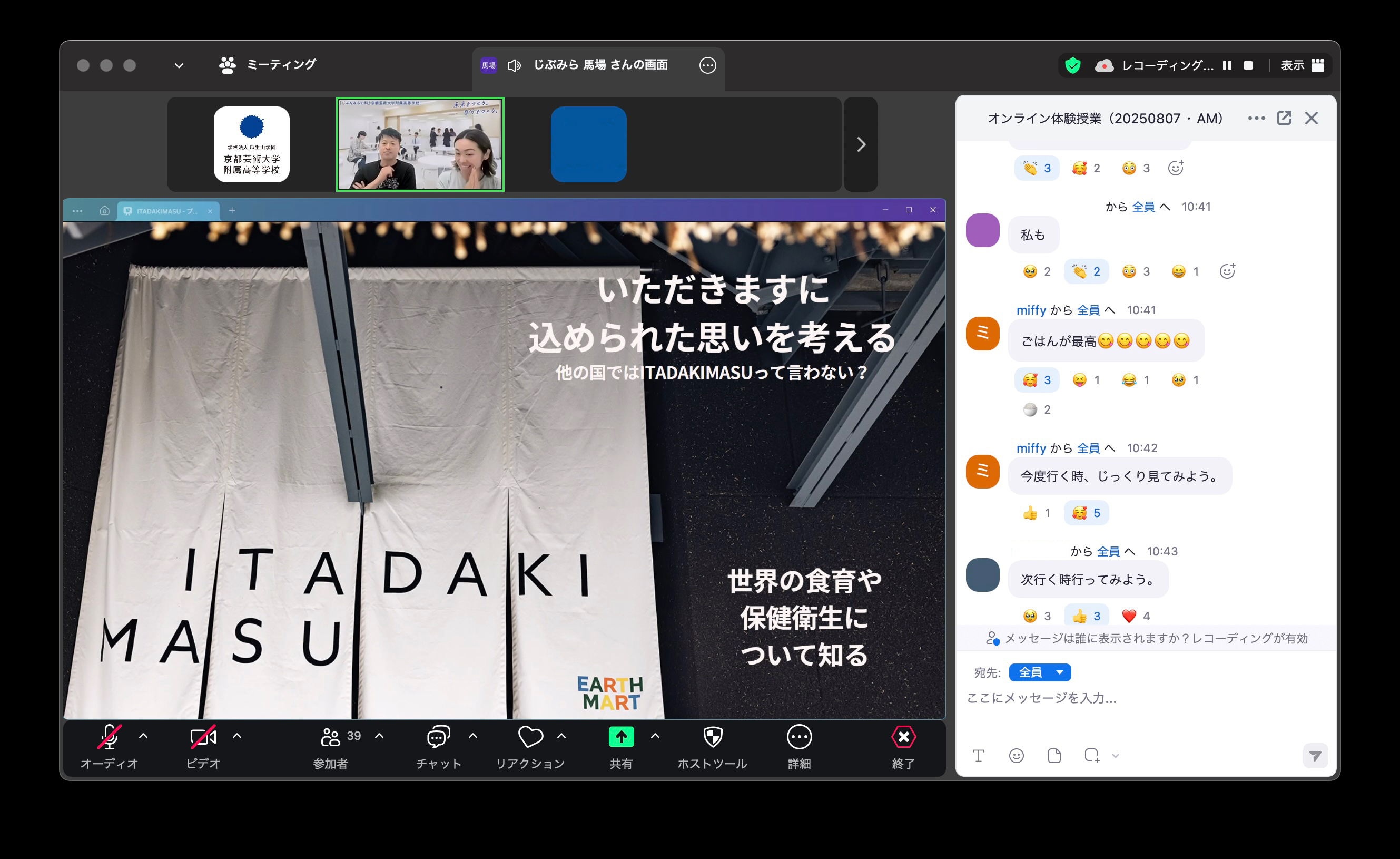This screenshot has height=859, width=1400.
Task: Toggle heart-face reaction 5 on 今度行く時 message
Action: (x=1087, y=513)
